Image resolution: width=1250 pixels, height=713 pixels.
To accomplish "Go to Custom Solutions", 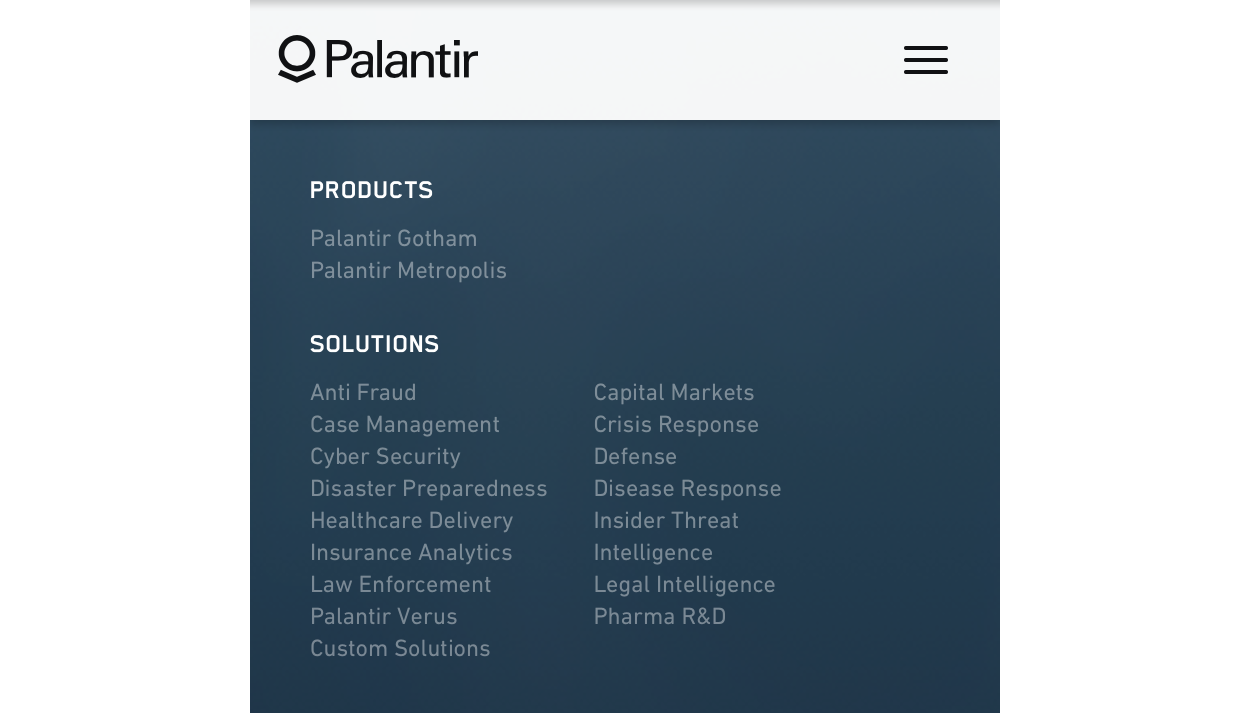I will pos(400,649).
